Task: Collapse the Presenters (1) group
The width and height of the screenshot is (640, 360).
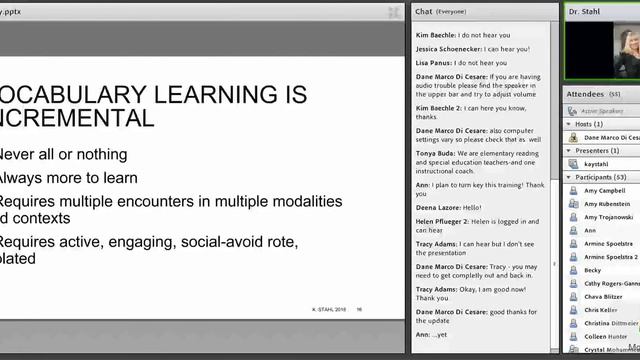Action: coord(569,151)
